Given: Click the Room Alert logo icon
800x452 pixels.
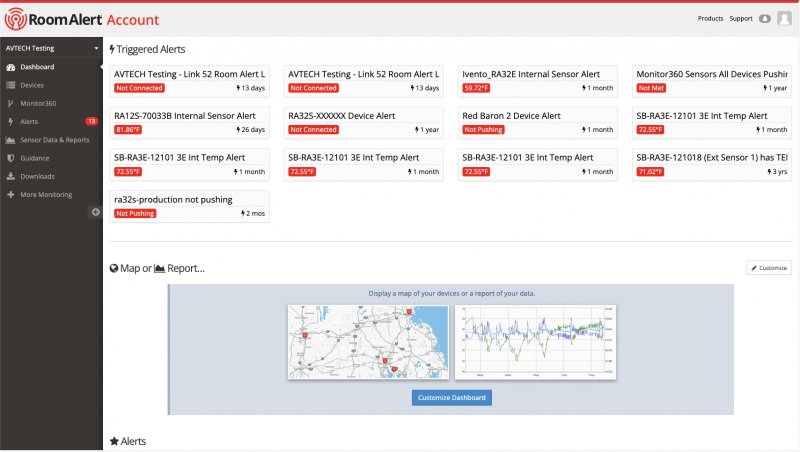Looking at the screenshot, I should (15, 19).
